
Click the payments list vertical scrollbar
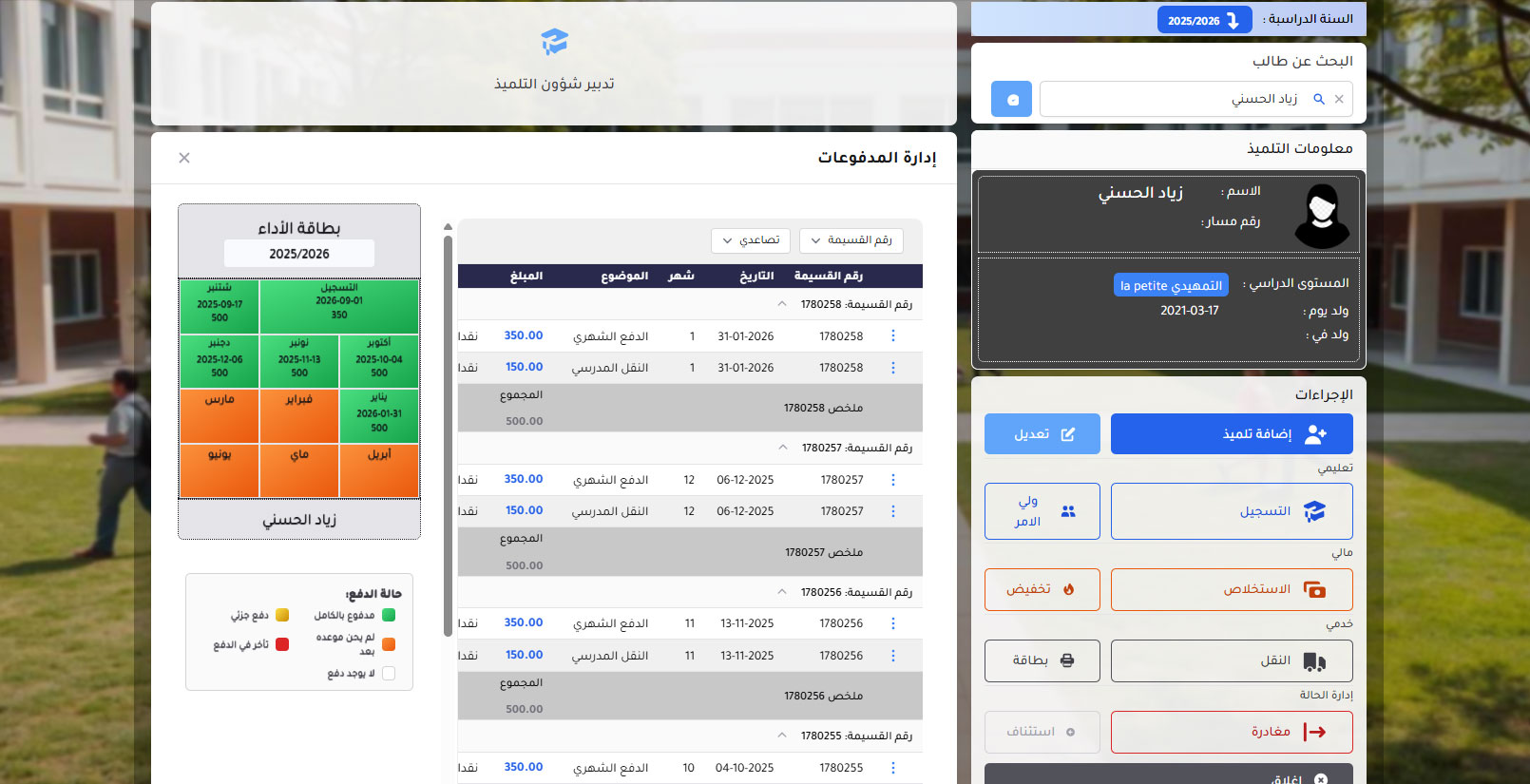(x=448, y=428)
